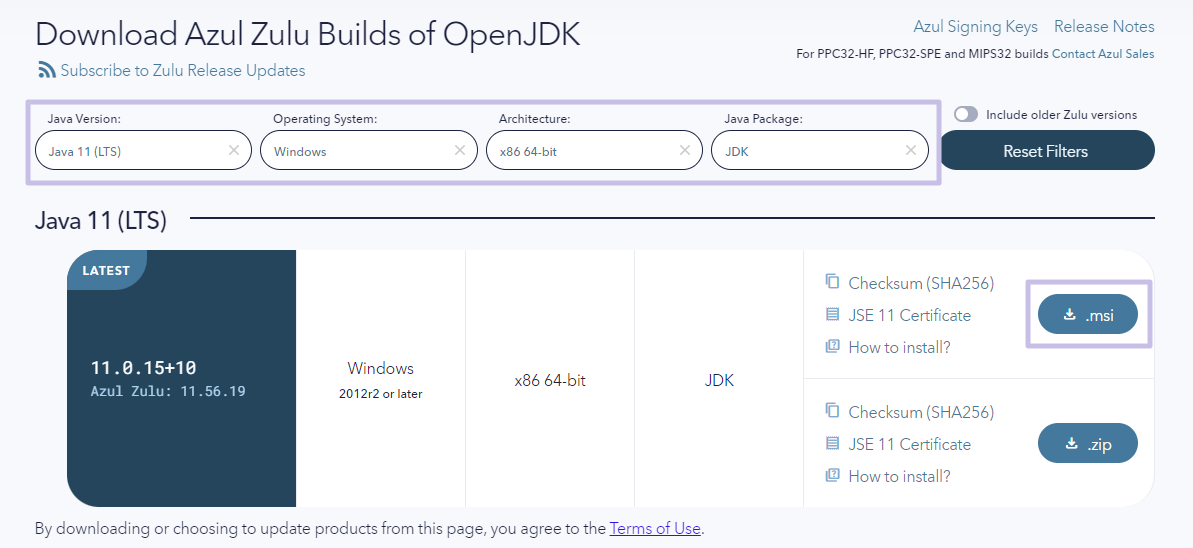This screenshot has height=548, width=1193.
Task: Open the Release Notes link
Action: pos(1104,27)
